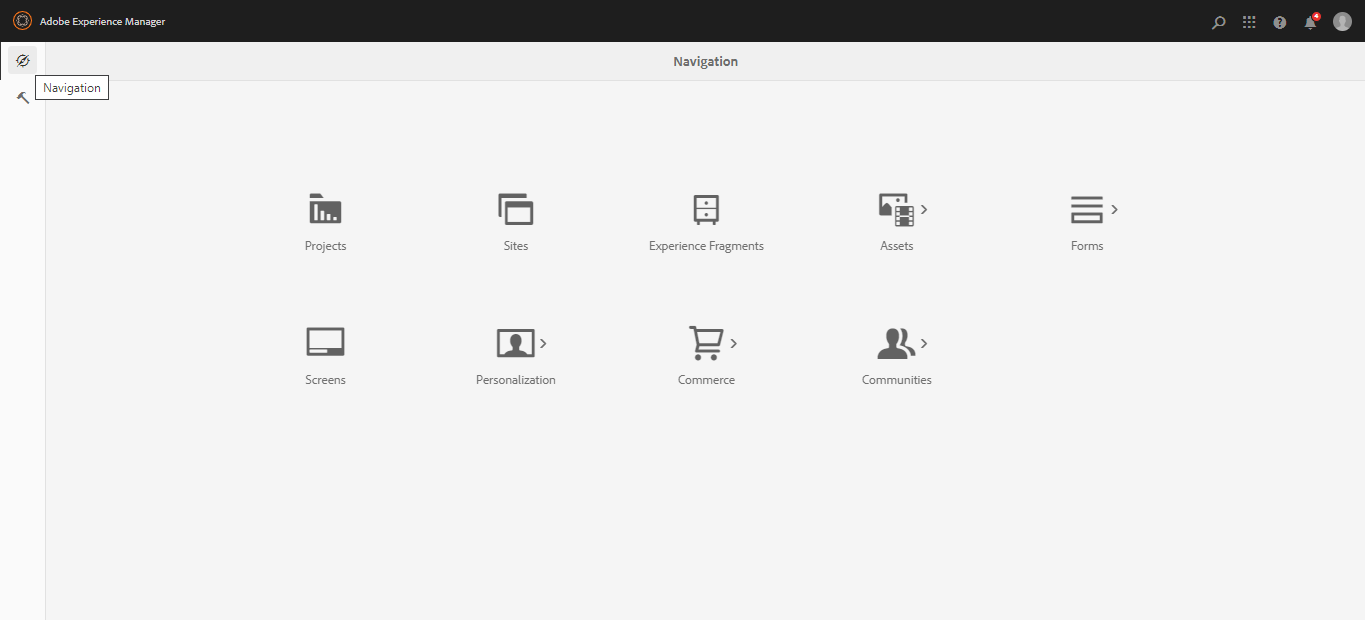Screen dimensions: 1365x620
Task: Expand the Communities submenu chevron
Action: (x=924, y=343)
